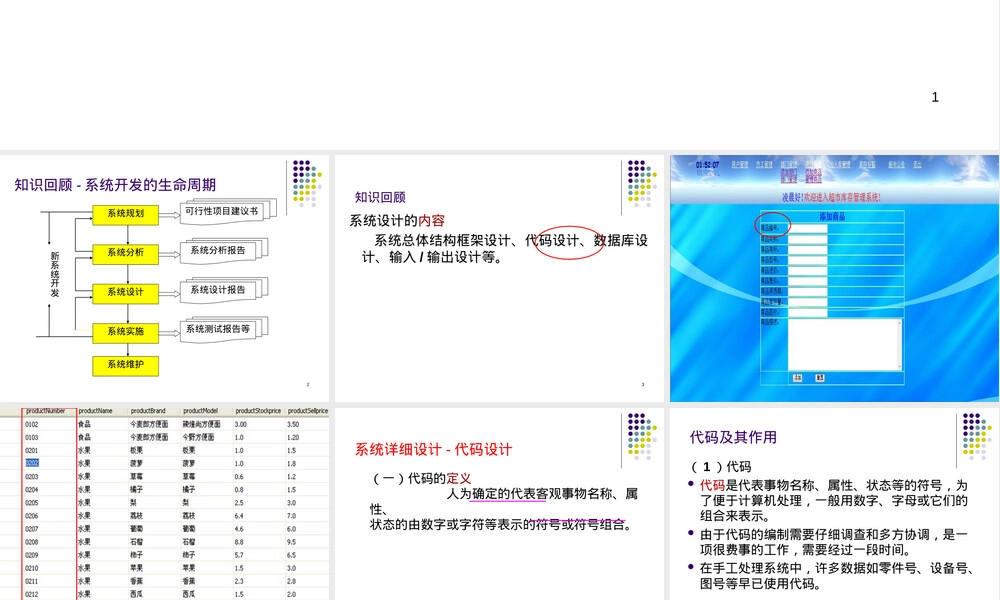Click the 9.5 sell price cell
Image resolution: width=1000 pixels, height=600 pixels.
(291, 542)
